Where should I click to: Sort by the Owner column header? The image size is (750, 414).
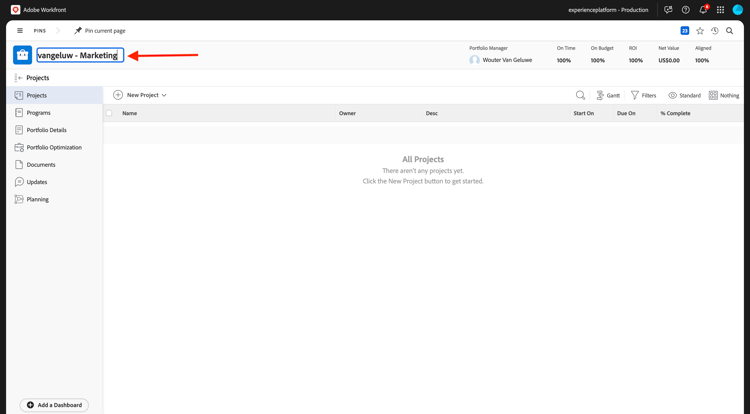click(x=347, y=113)
